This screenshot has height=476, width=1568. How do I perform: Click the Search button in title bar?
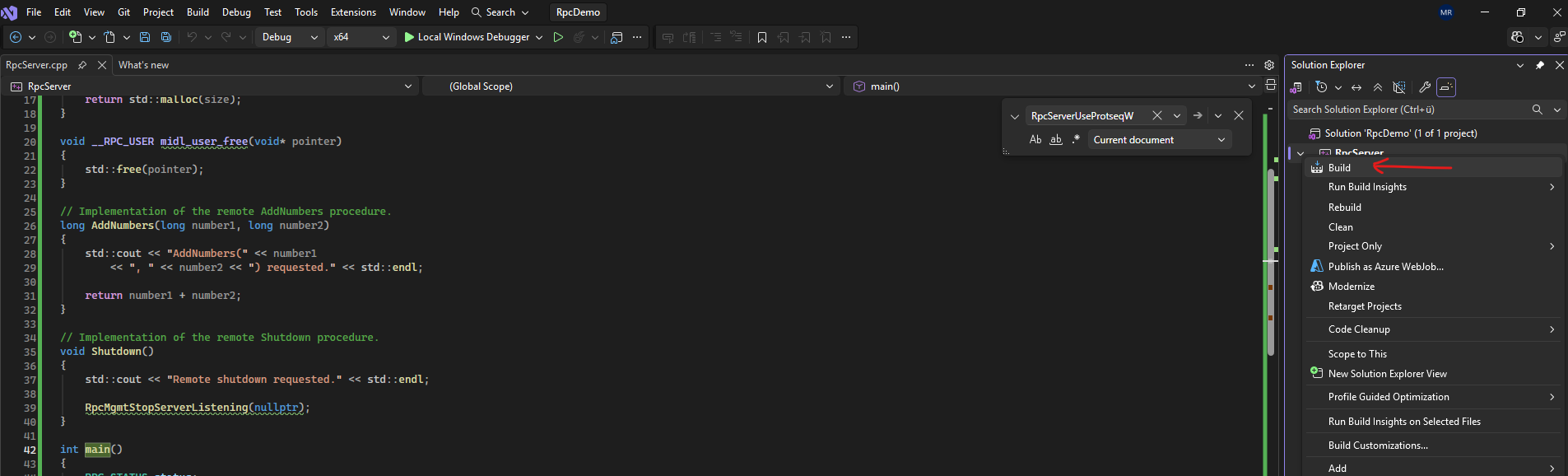click(x=500, y=12)
